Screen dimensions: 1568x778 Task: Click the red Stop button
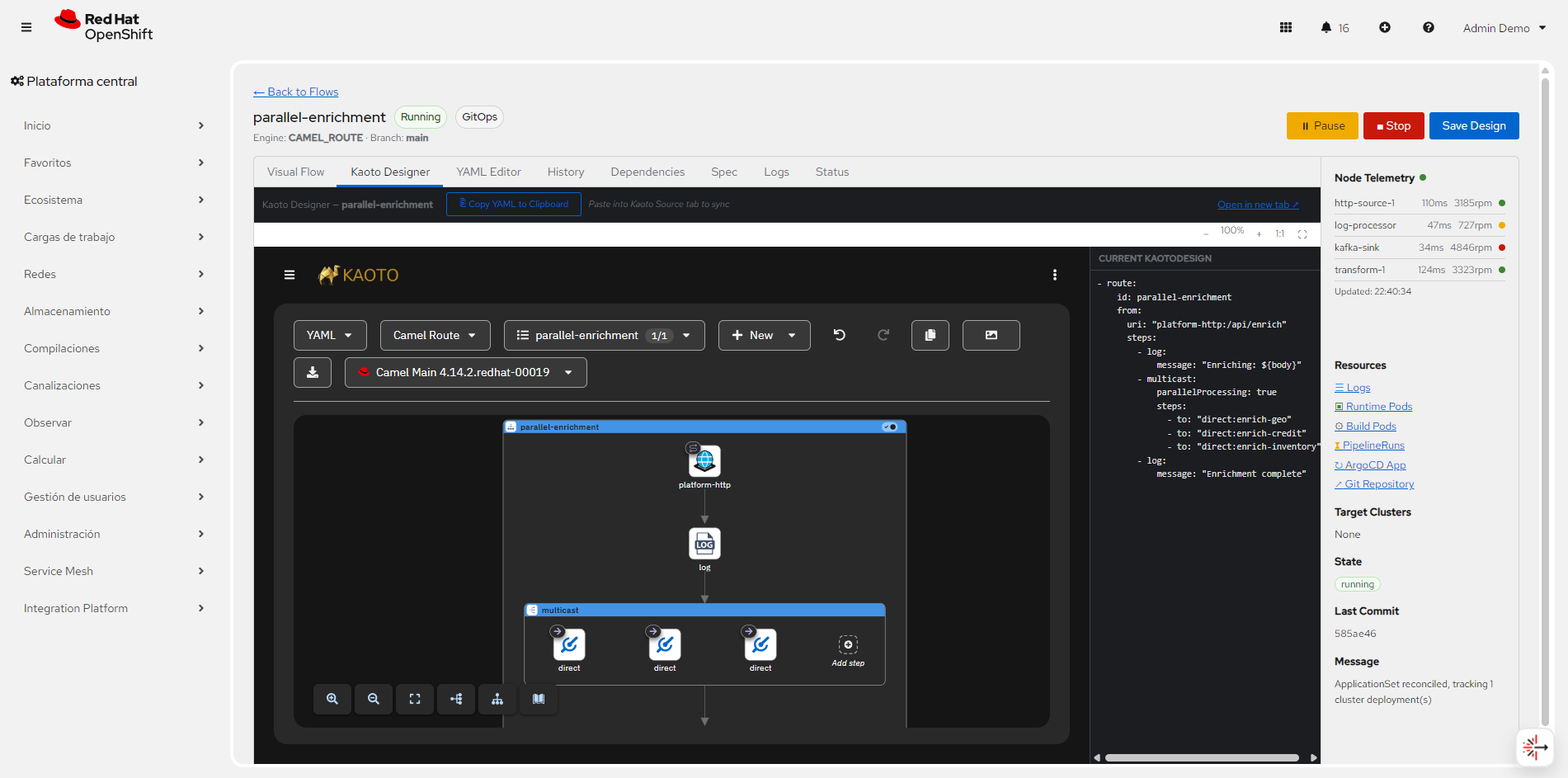[1393, 125]
